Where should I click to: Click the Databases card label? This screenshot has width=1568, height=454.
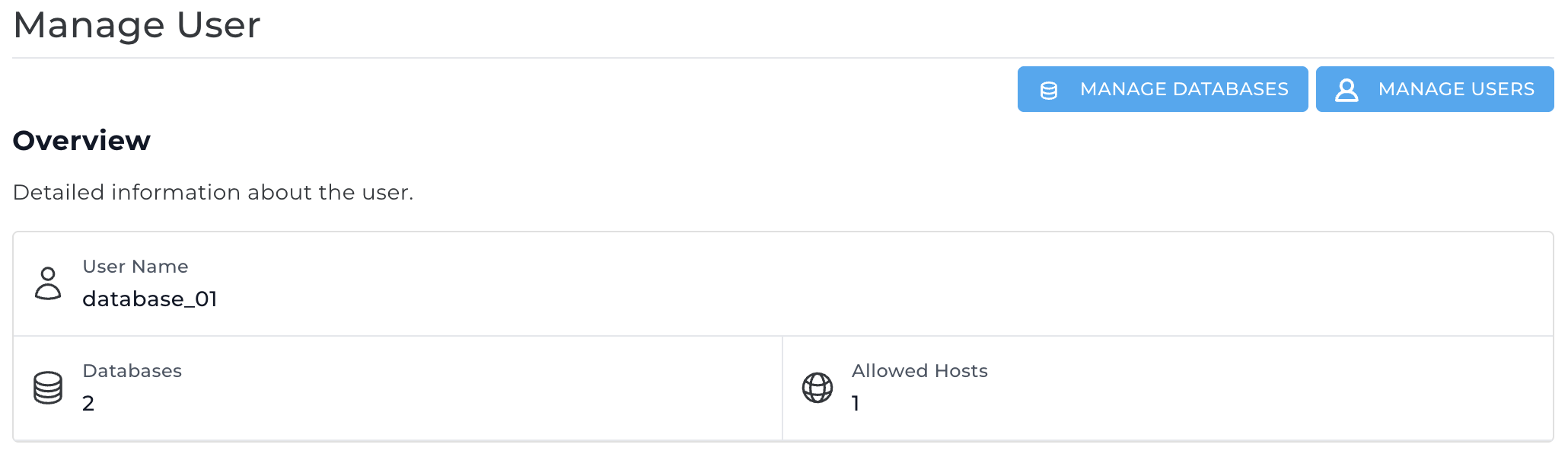tap(132, 370)
